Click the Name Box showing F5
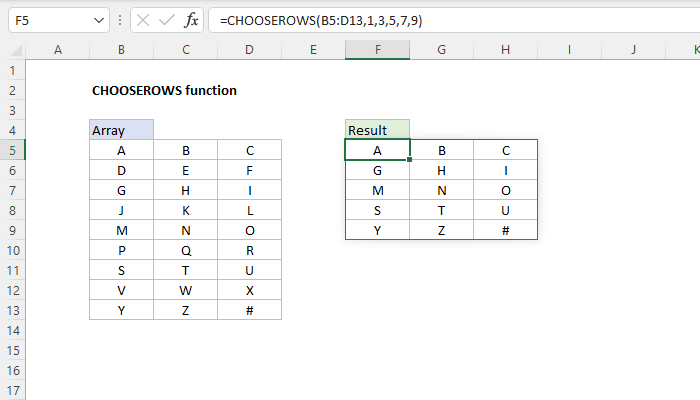This screenshot has width=700, height=400. (x=58, y=21)
